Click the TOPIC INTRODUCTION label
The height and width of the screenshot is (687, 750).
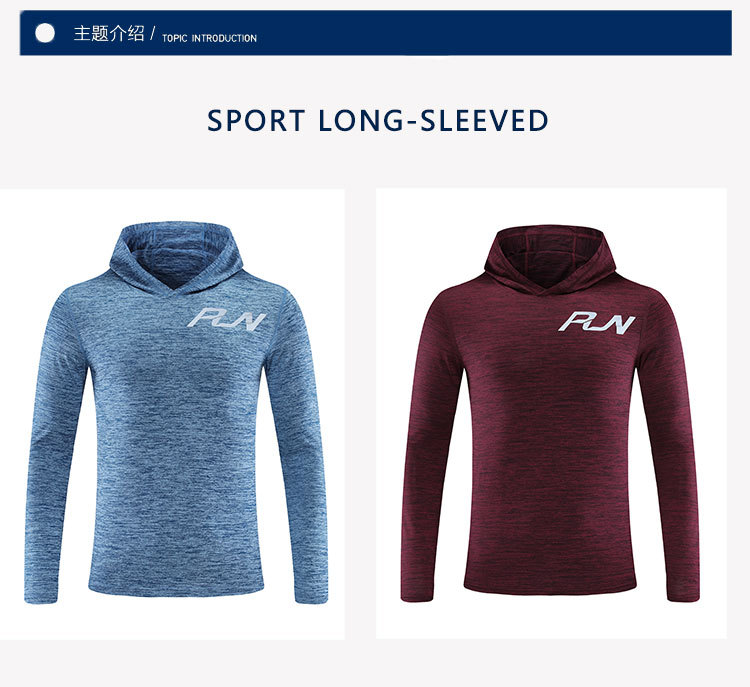210,38
